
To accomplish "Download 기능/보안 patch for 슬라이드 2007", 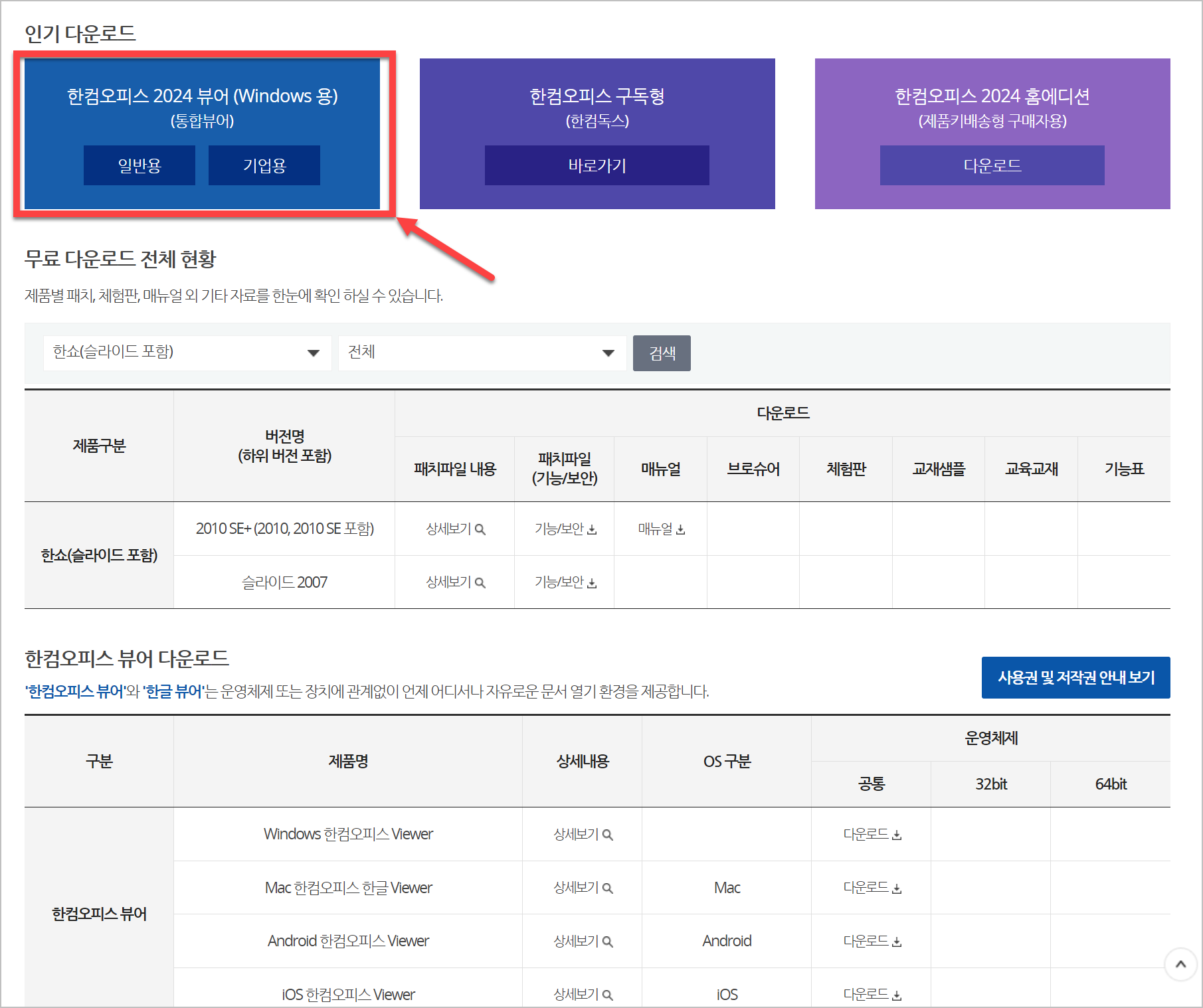I will click(565, 582).
